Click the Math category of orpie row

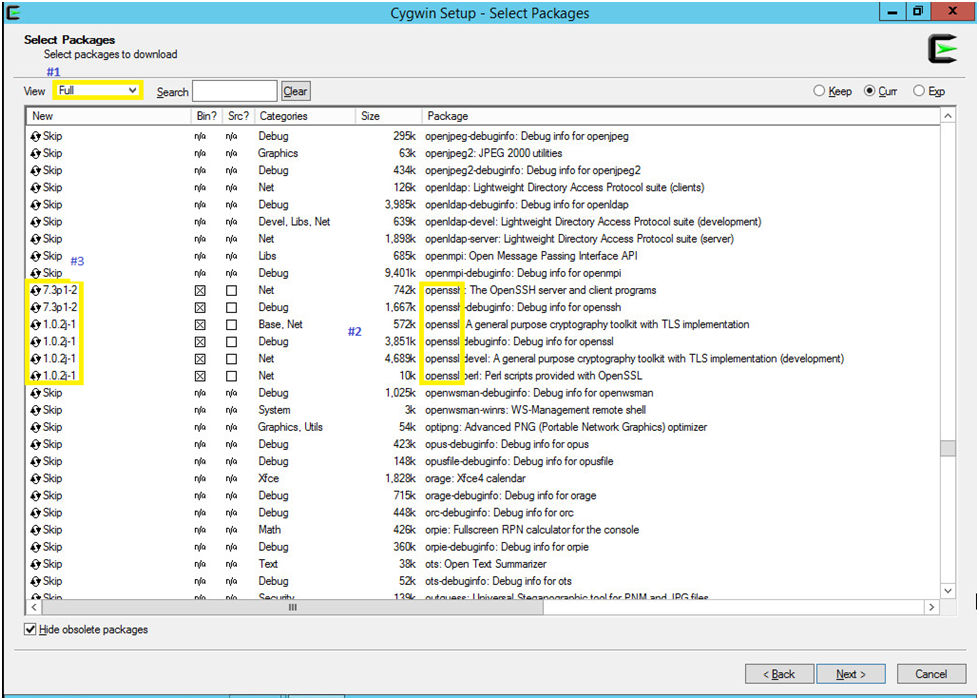(270, 530)
